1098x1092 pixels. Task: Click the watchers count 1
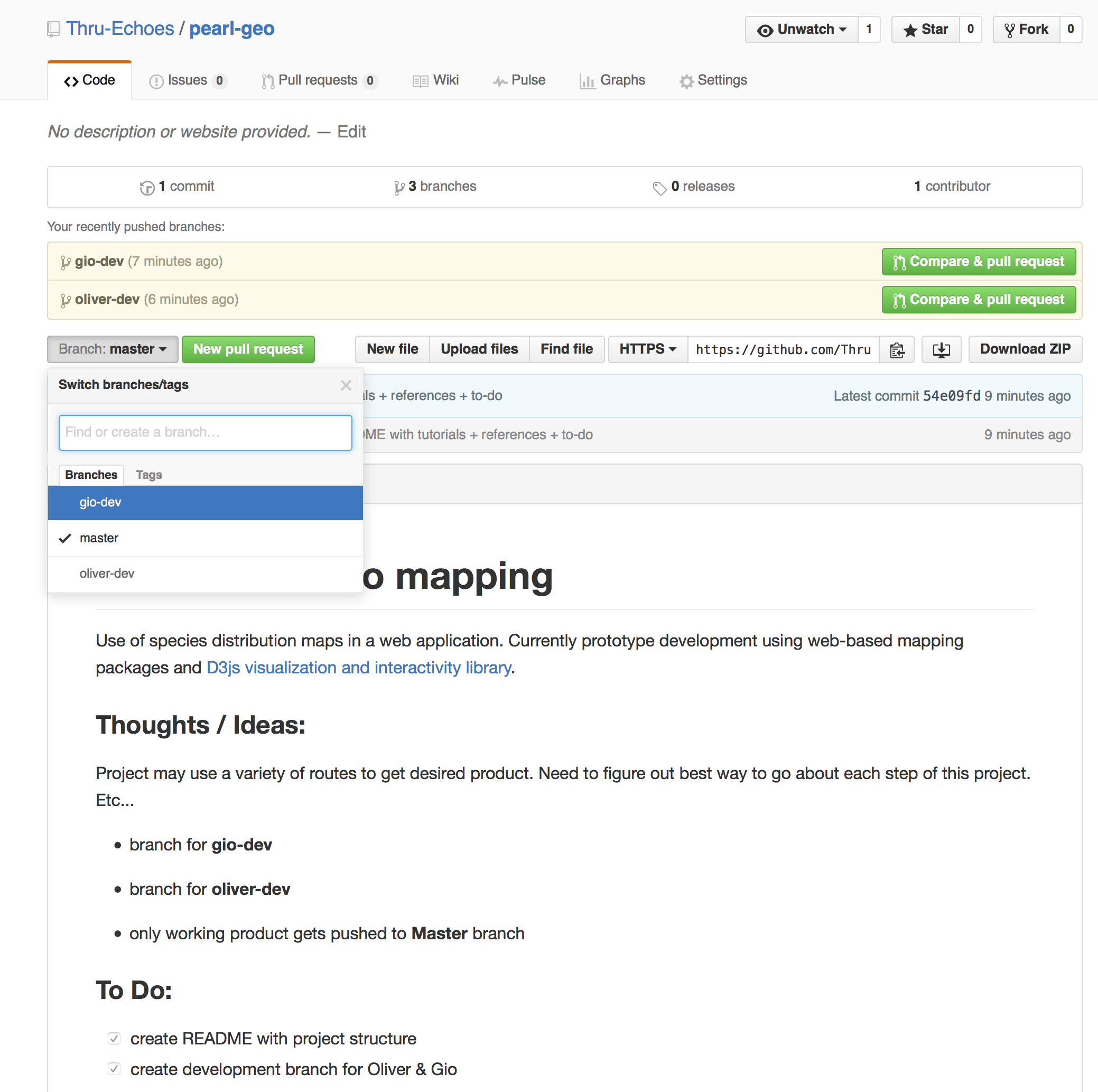tap(869, 30)
